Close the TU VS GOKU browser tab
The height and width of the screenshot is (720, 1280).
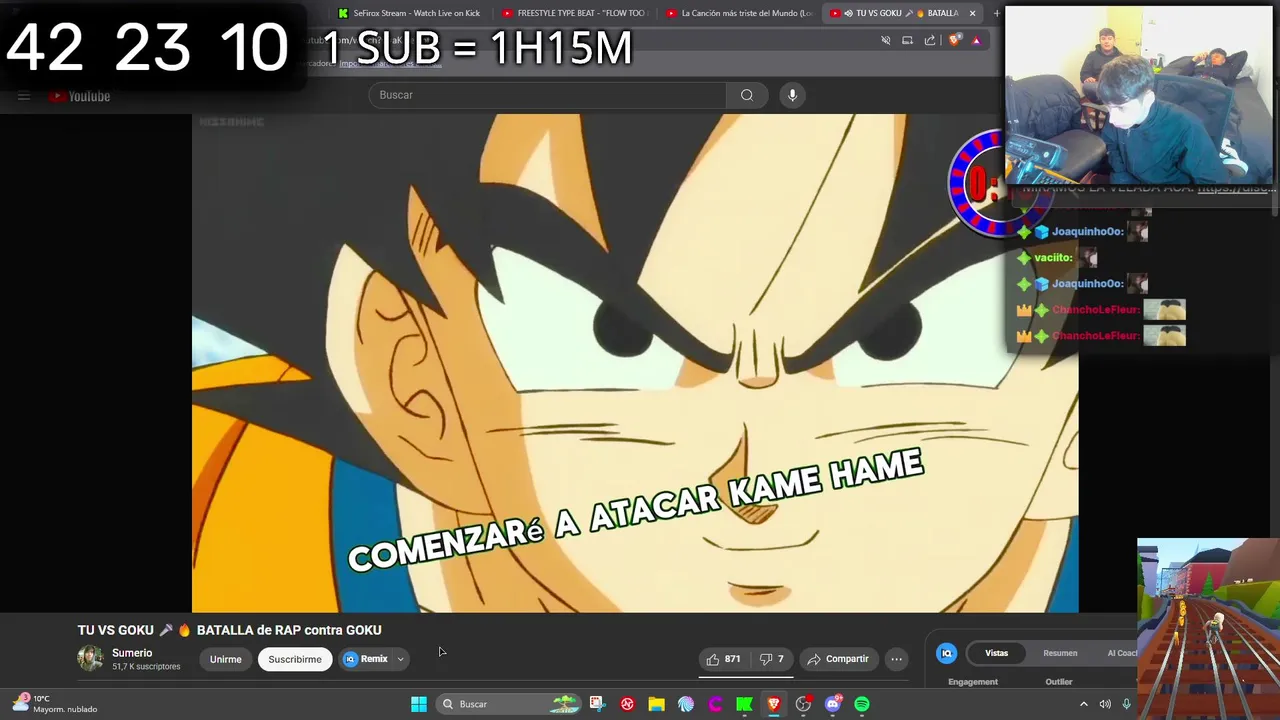(x=972, y=13)
